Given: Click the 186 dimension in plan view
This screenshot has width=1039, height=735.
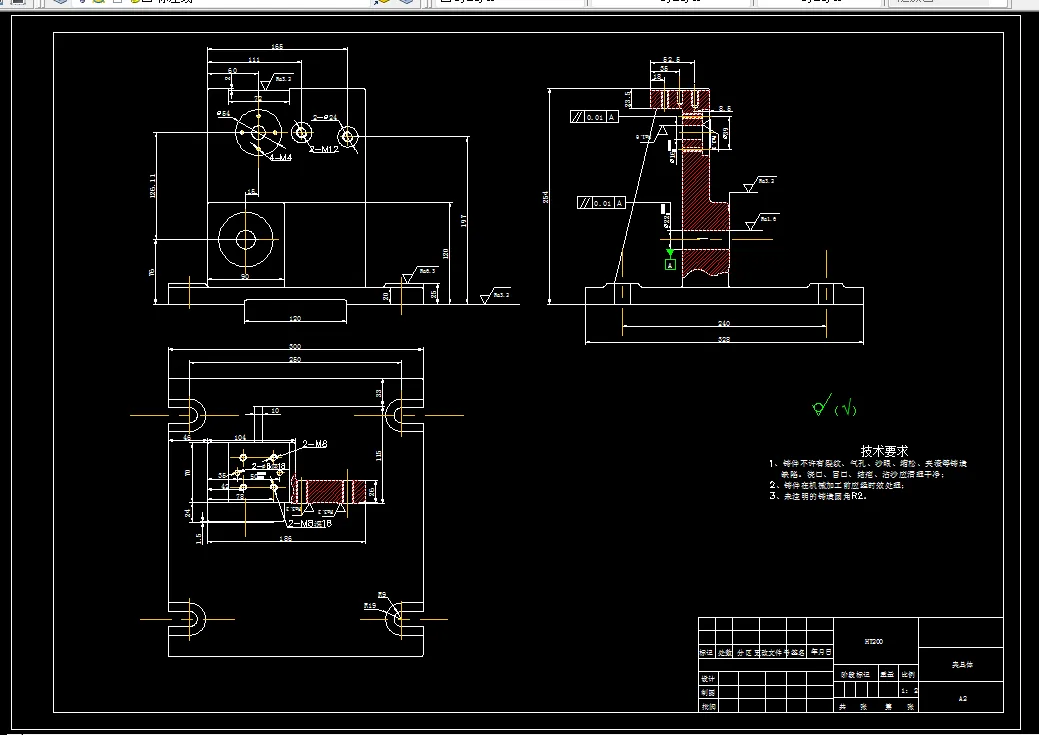Looking at the screenshot, I should [286, 538].
